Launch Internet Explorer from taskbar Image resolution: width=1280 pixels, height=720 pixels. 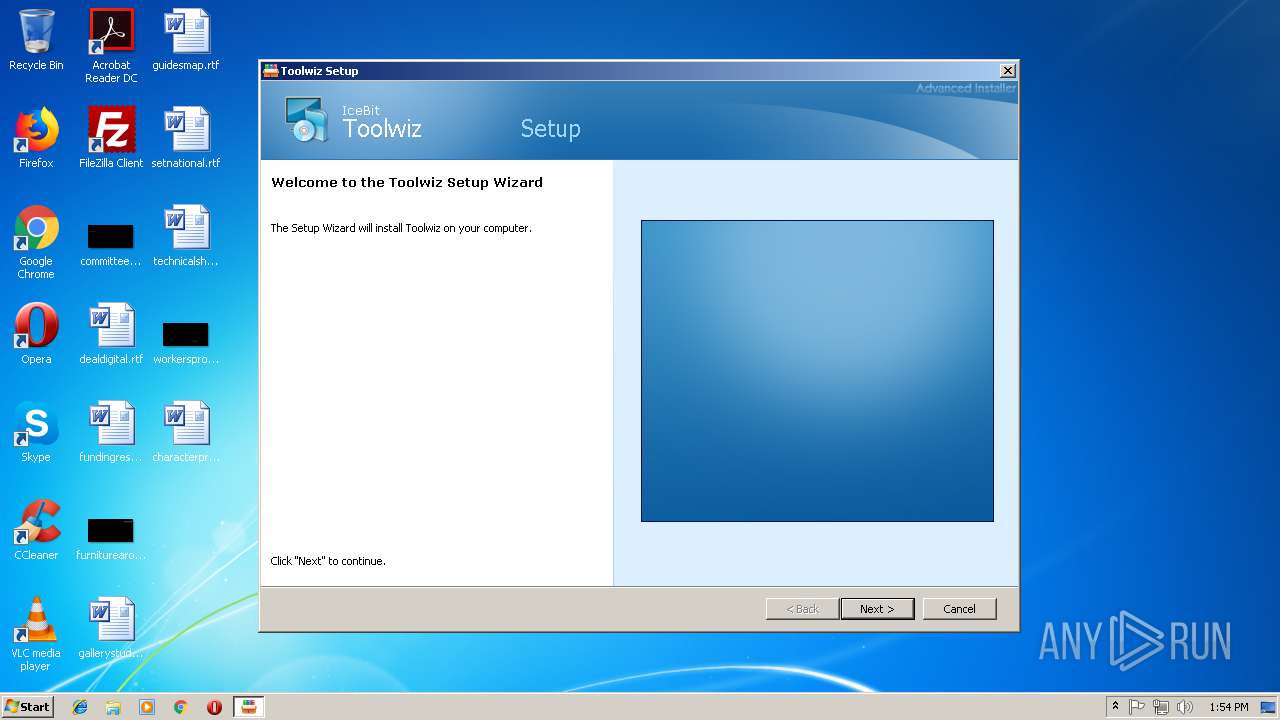click(x=80, y=707)
